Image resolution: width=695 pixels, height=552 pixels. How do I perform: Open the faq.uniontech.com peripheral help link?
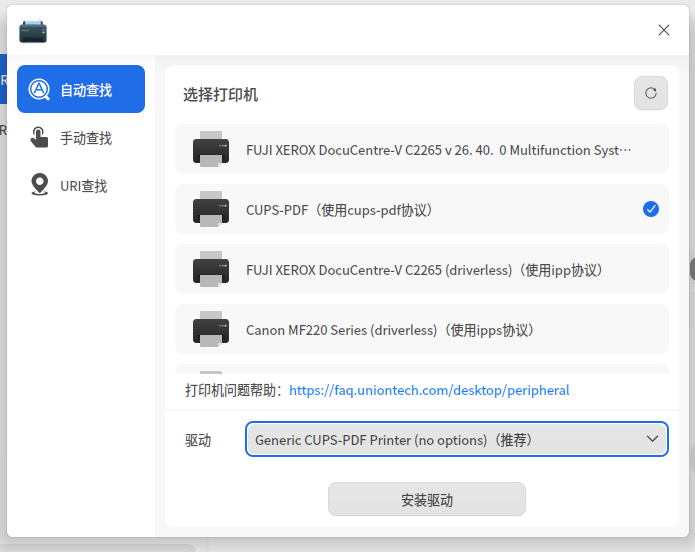[x=429, y=391]
